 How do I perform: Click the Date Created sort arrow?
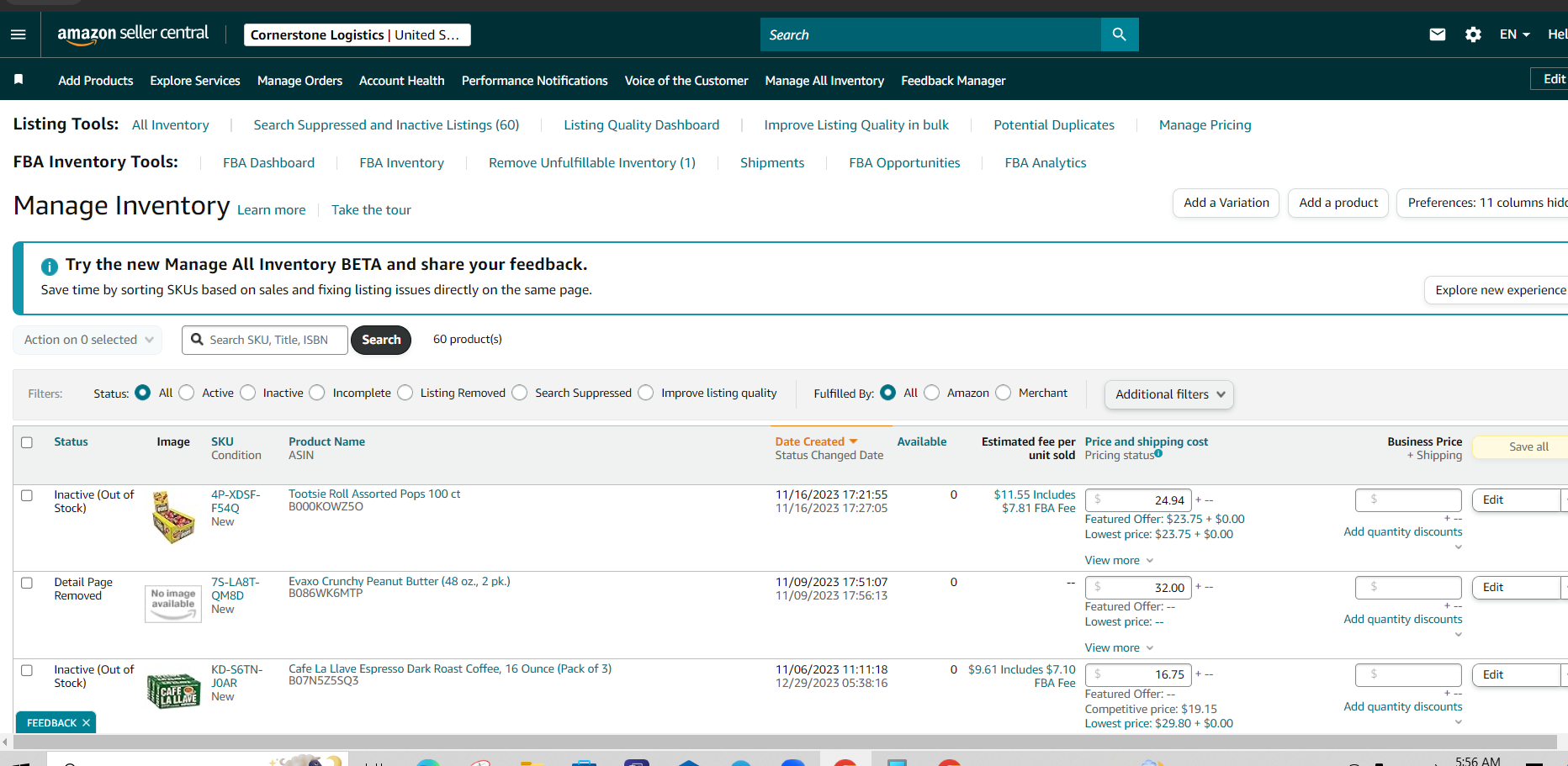[x=854, y=441]
